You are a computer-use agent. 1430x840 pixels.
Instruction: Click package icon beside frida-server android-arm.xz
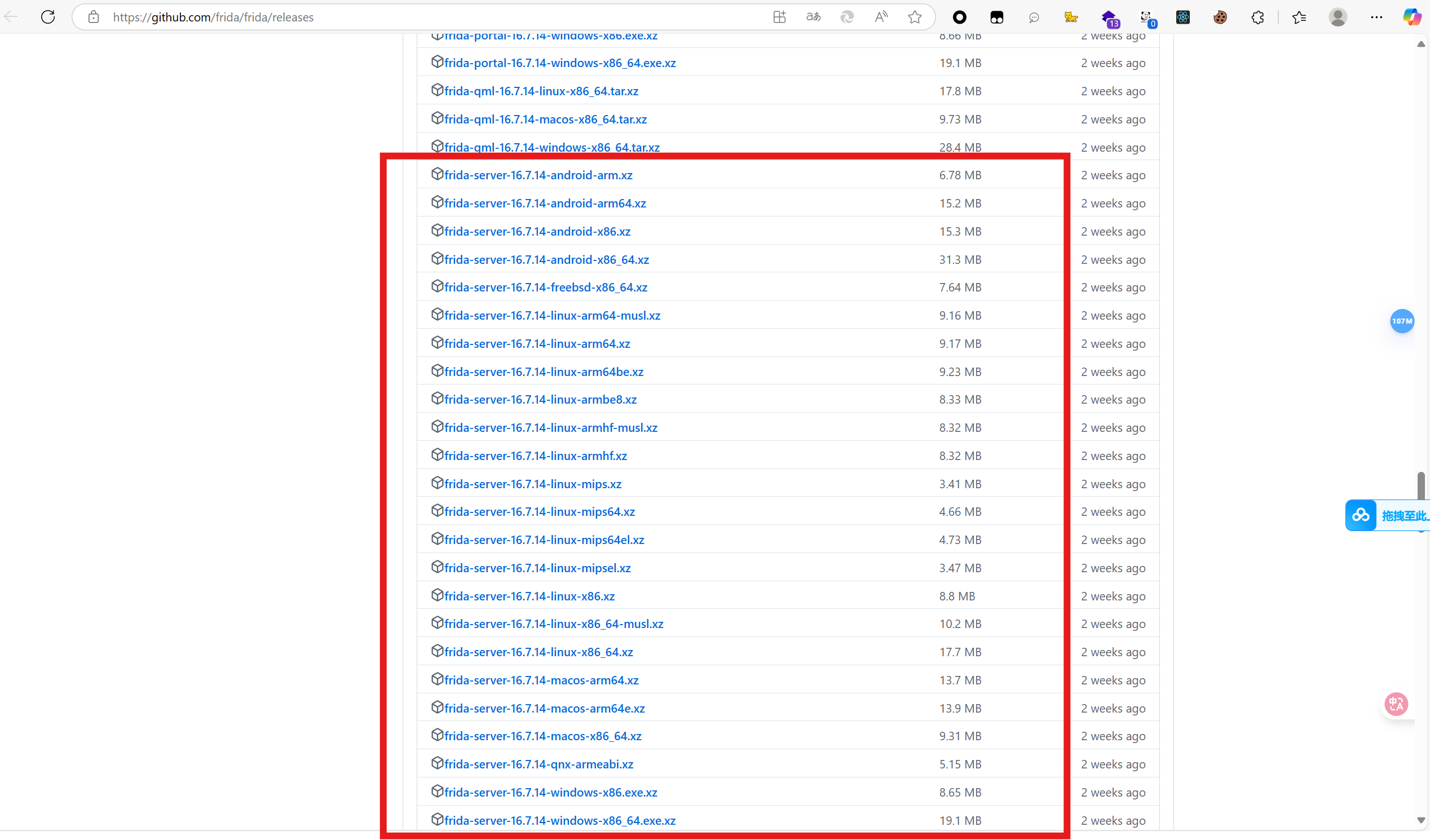(437, 174)
